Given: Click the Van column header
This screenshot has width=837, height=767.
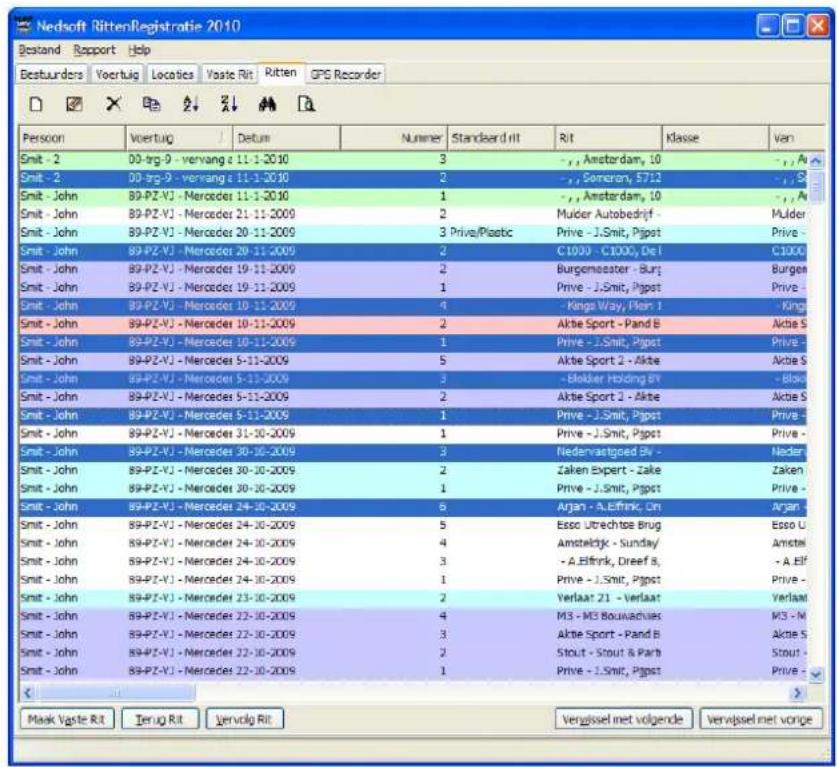Looking at the screenshot, I should click(x=797, y=138).
